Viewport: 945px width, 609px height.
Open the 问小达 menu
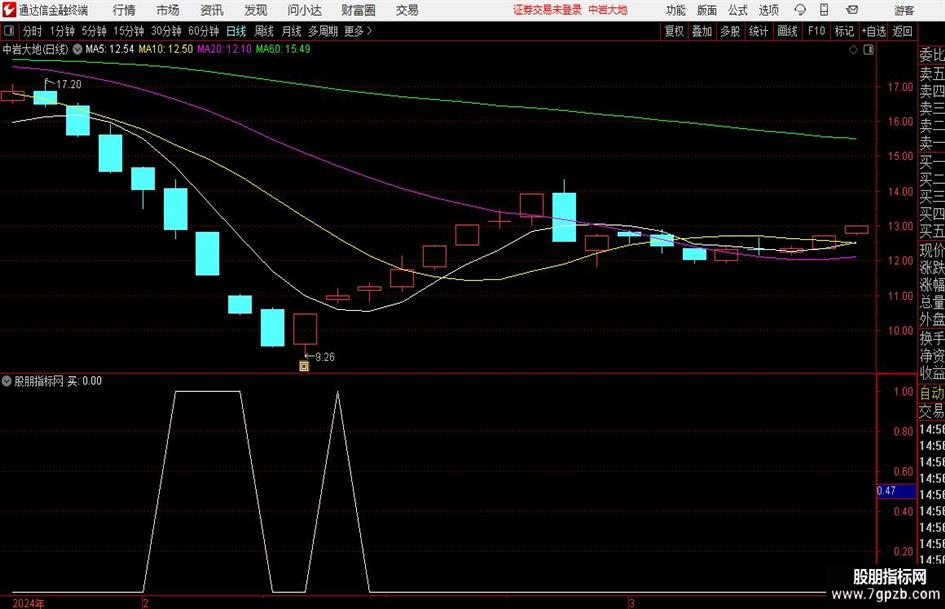pyautogui.click(x=304, y=10)
